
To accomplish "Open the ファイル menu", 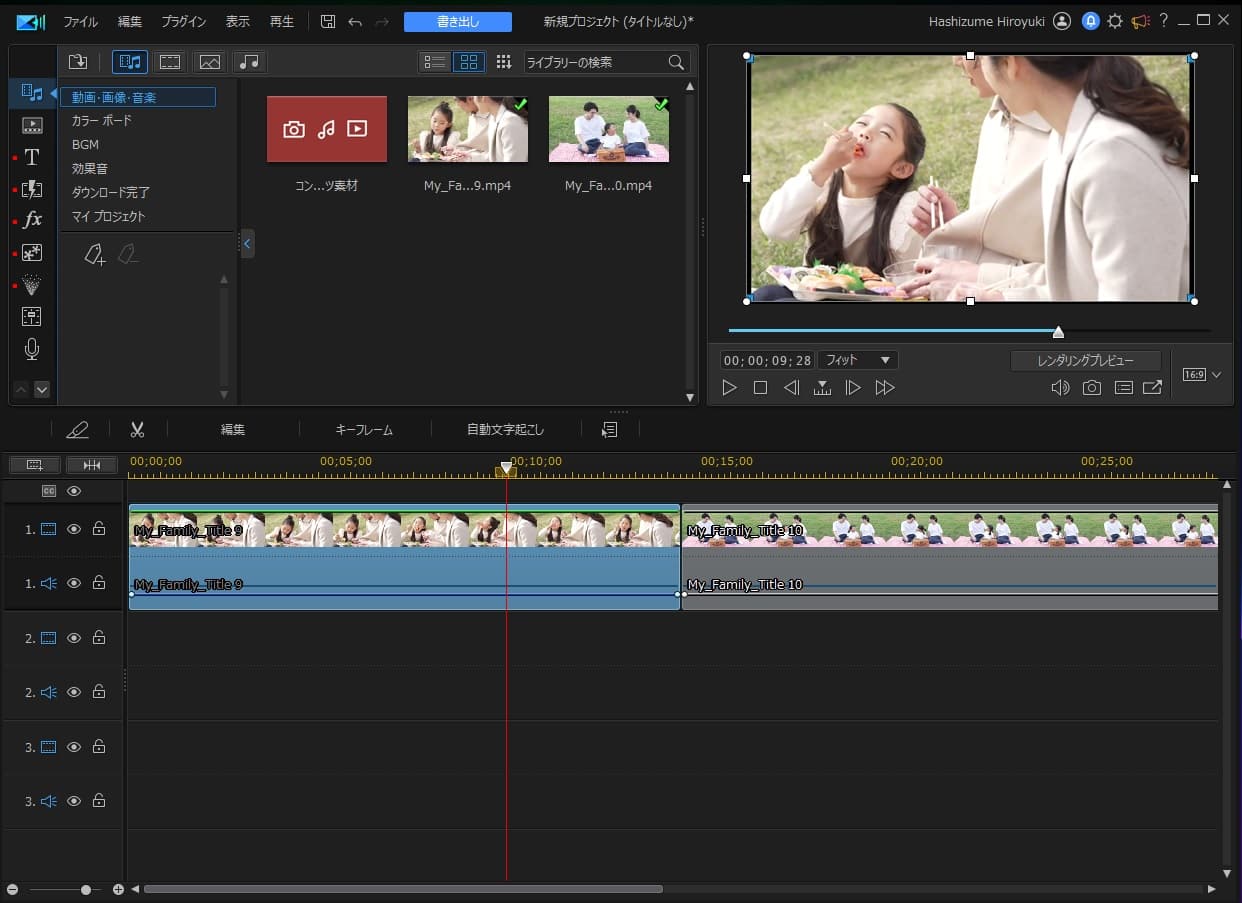I will point(81,21).
